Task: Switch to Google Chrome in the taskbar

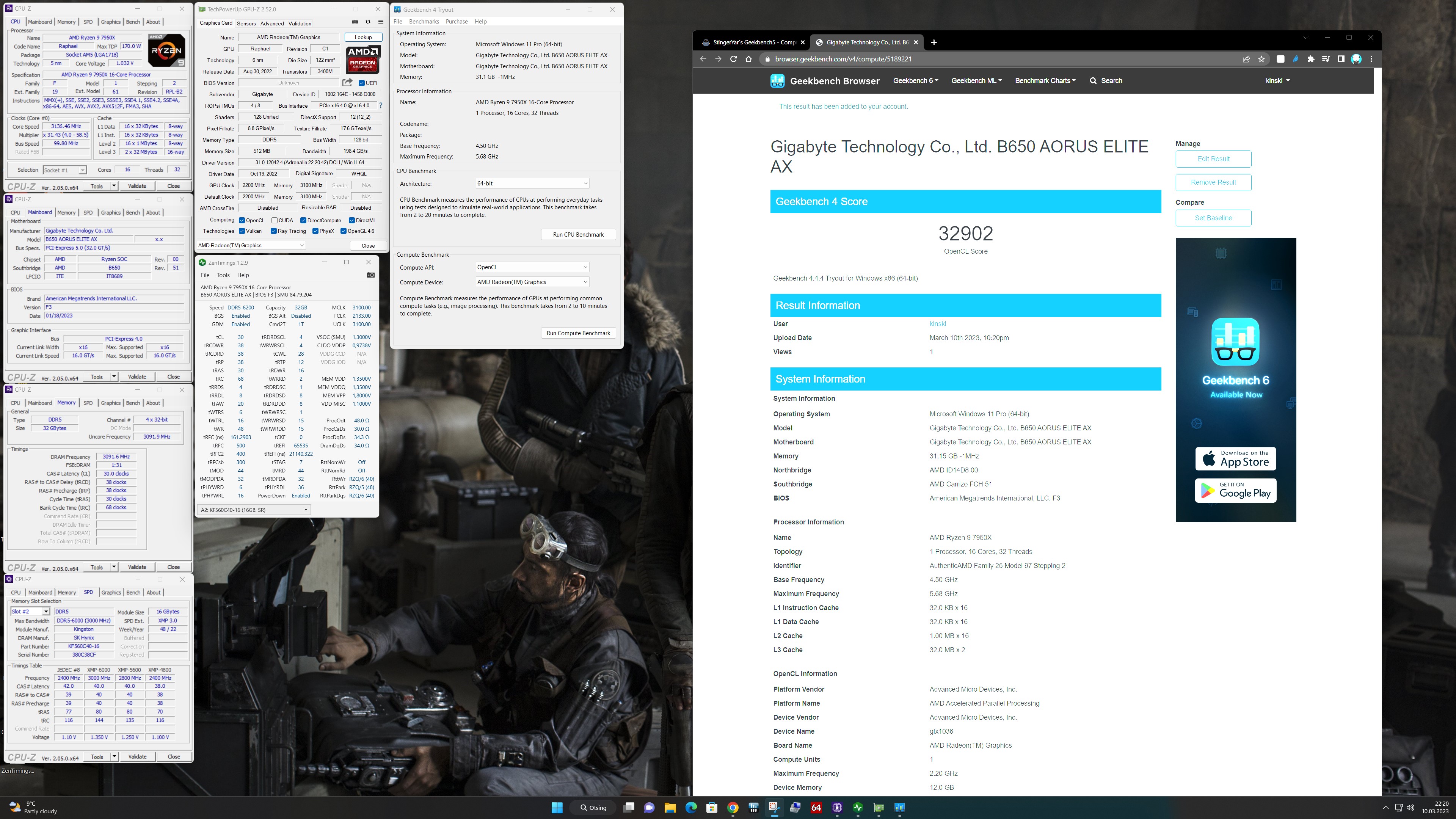Action: [x=733, y=808]
